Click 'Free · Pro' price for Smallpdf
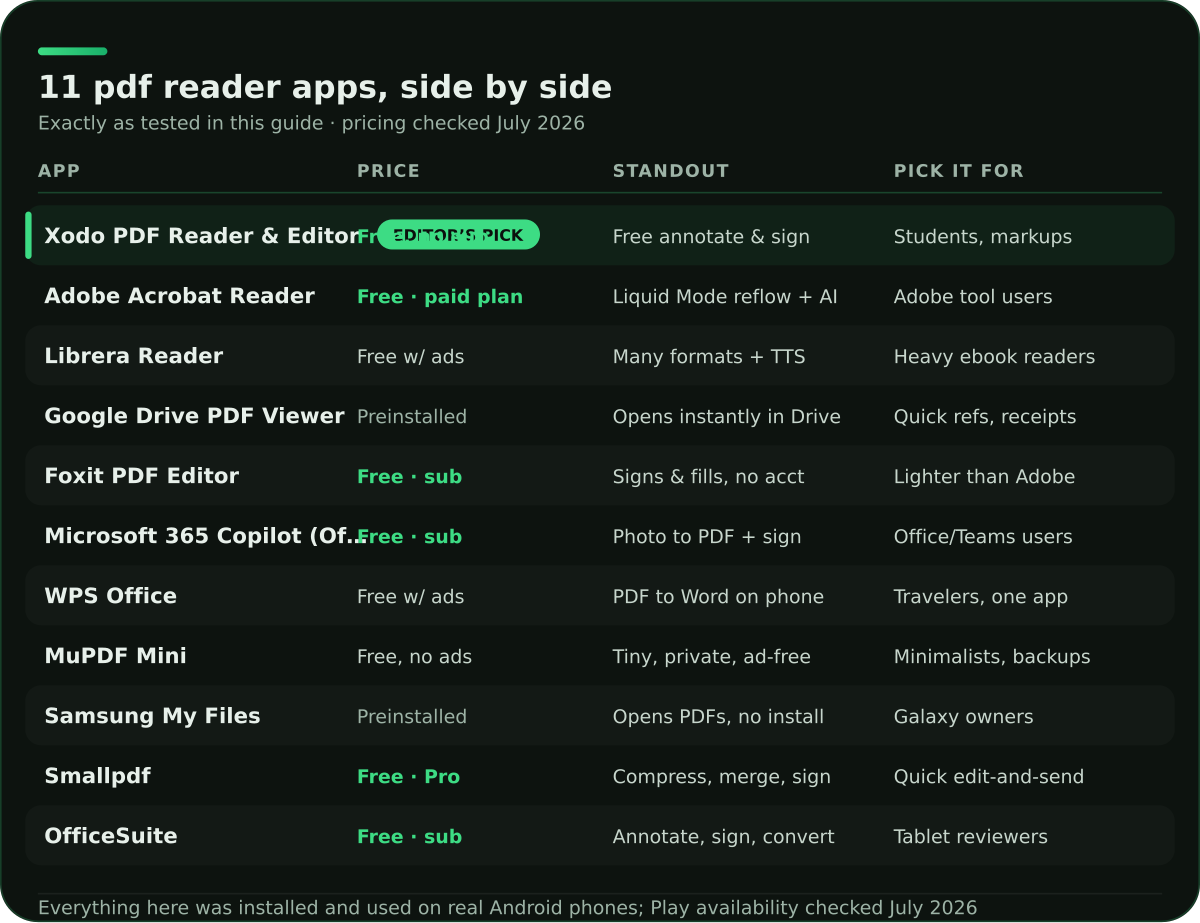The image size is (1200, 923). [x=409, y=777]
